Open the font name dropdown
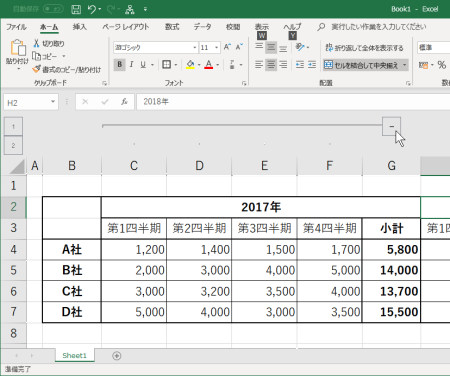This screenshot has width=450, height=376. (195, 48)
